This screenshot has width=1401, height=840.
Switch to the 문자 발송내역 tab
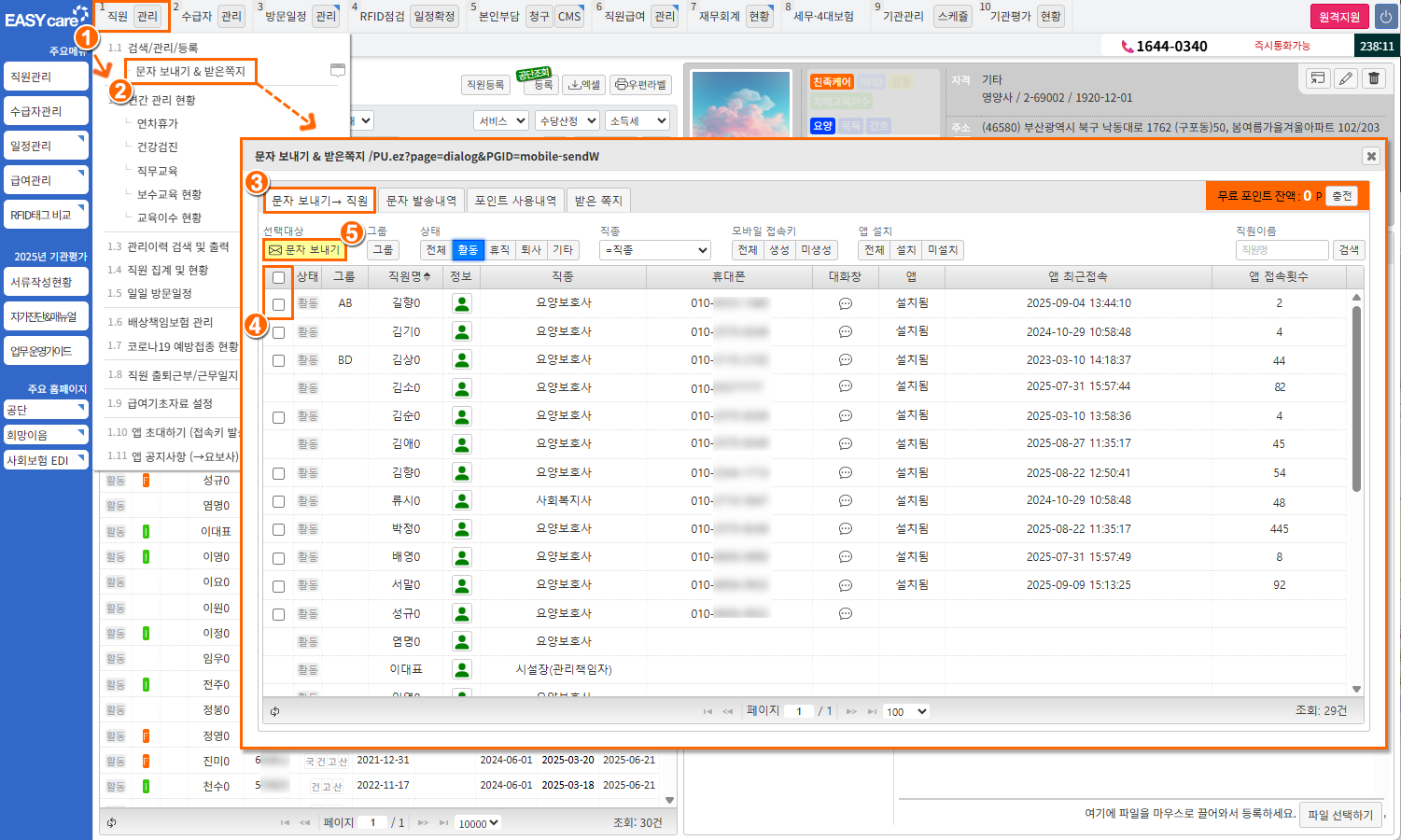click(421, 201)
